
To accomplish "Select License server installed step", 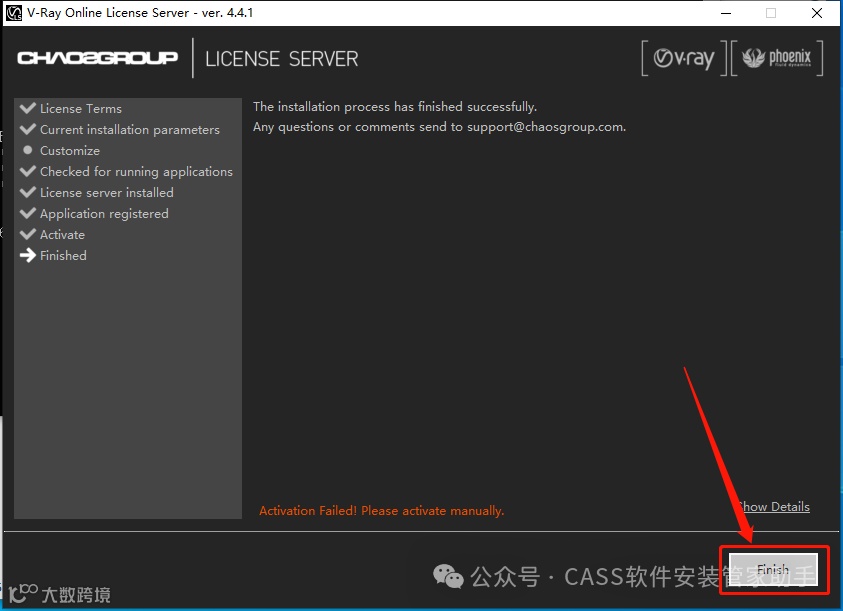I will (106, 193).
